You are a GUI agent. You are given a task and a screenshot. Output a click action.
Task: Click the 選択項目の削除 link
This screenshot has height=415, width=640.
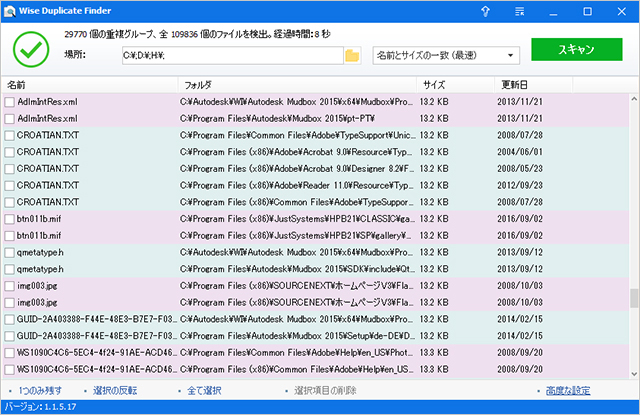[325, 391]
